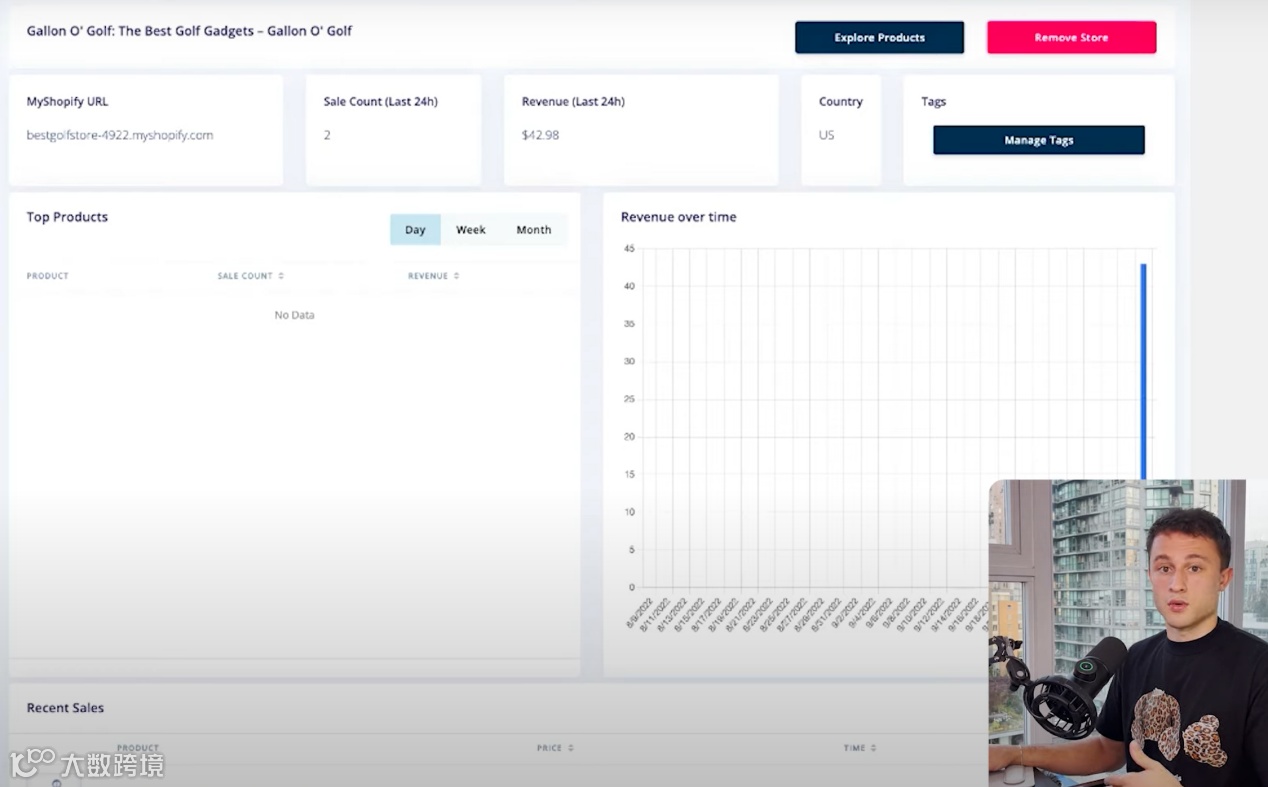Click the Explore Products button
1268x787 pixels.
(879, 38)
